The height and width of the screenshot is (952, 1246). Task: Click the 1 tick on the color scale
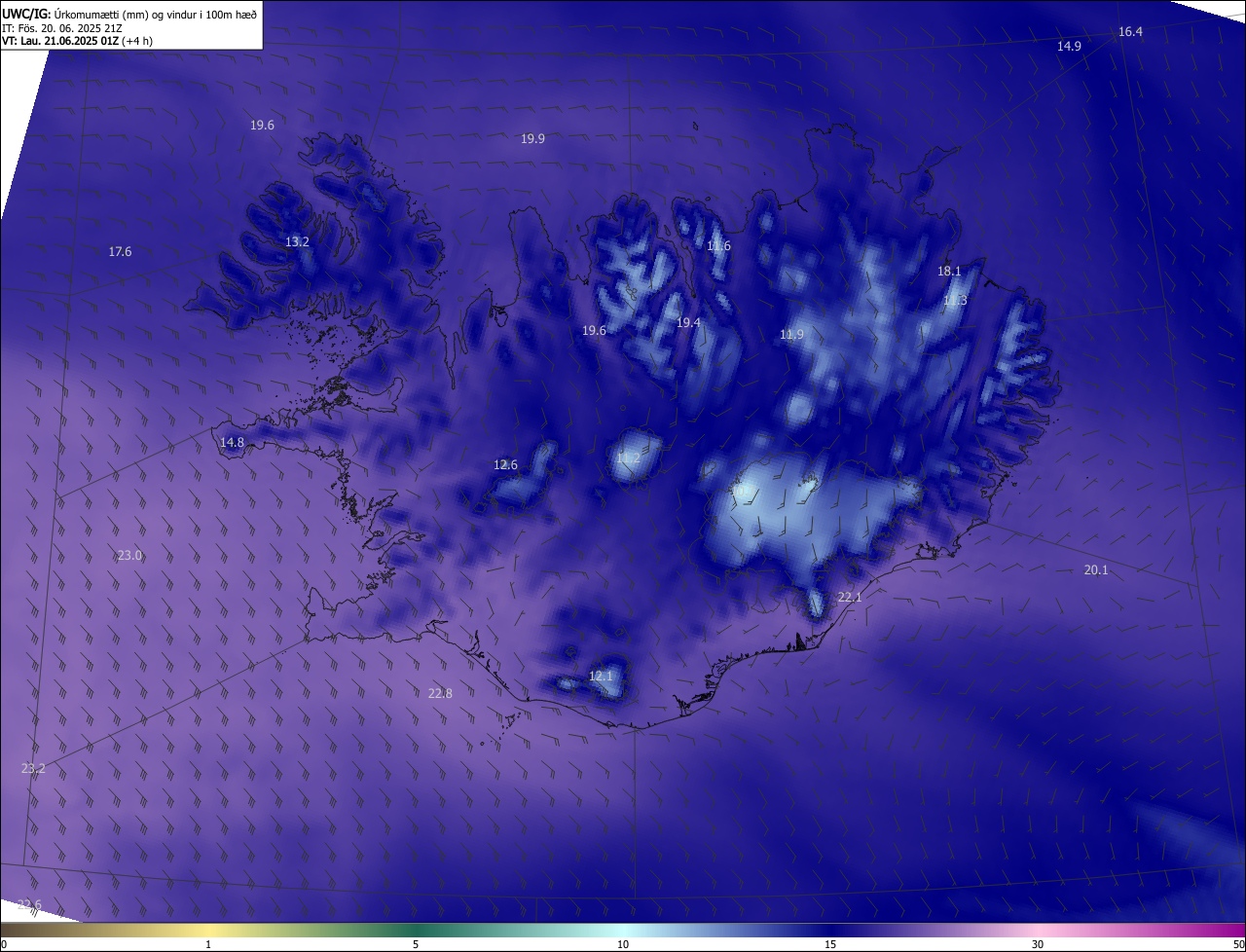point(208,945)
